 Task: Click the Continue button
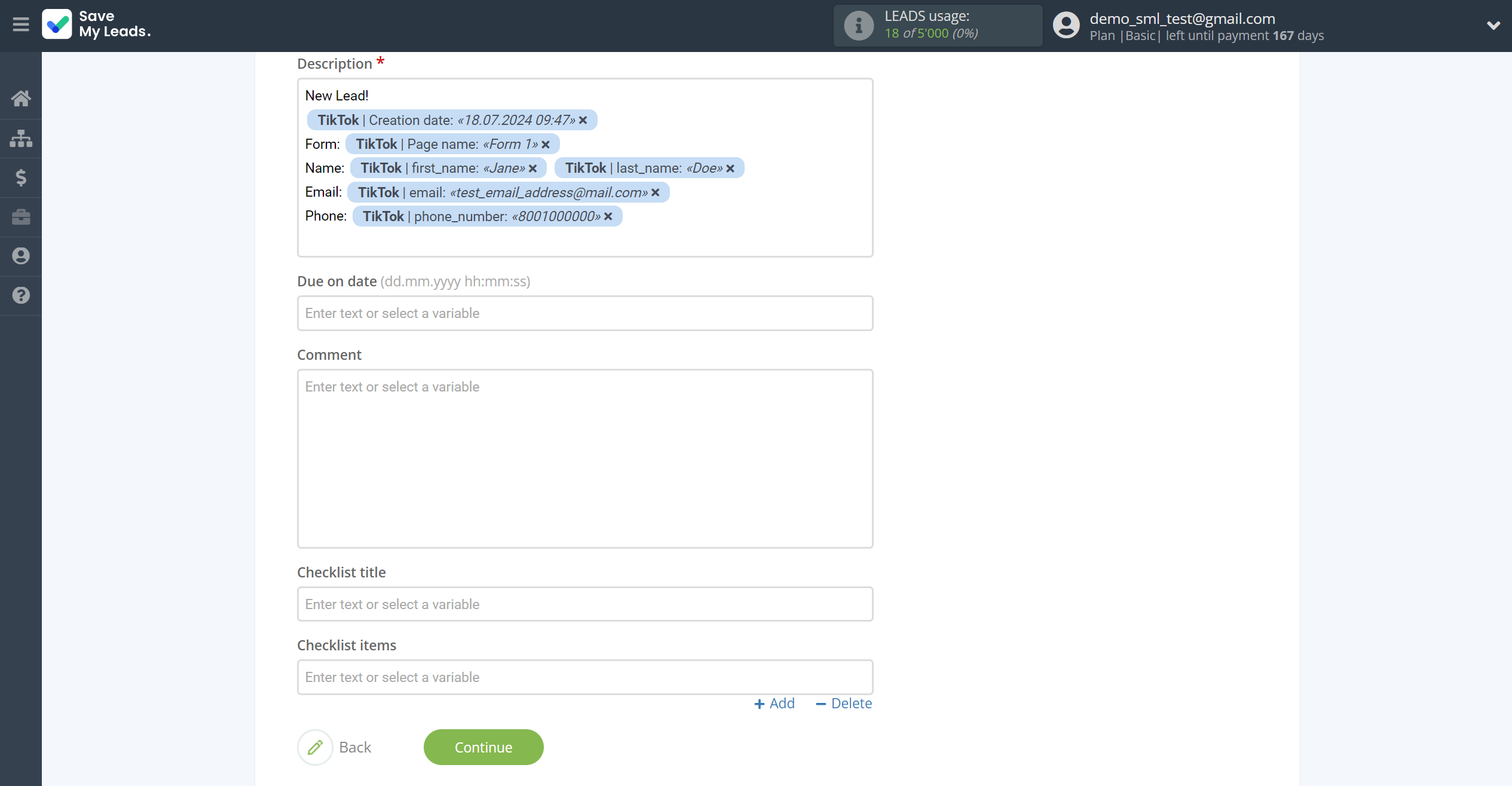[483, 747]
